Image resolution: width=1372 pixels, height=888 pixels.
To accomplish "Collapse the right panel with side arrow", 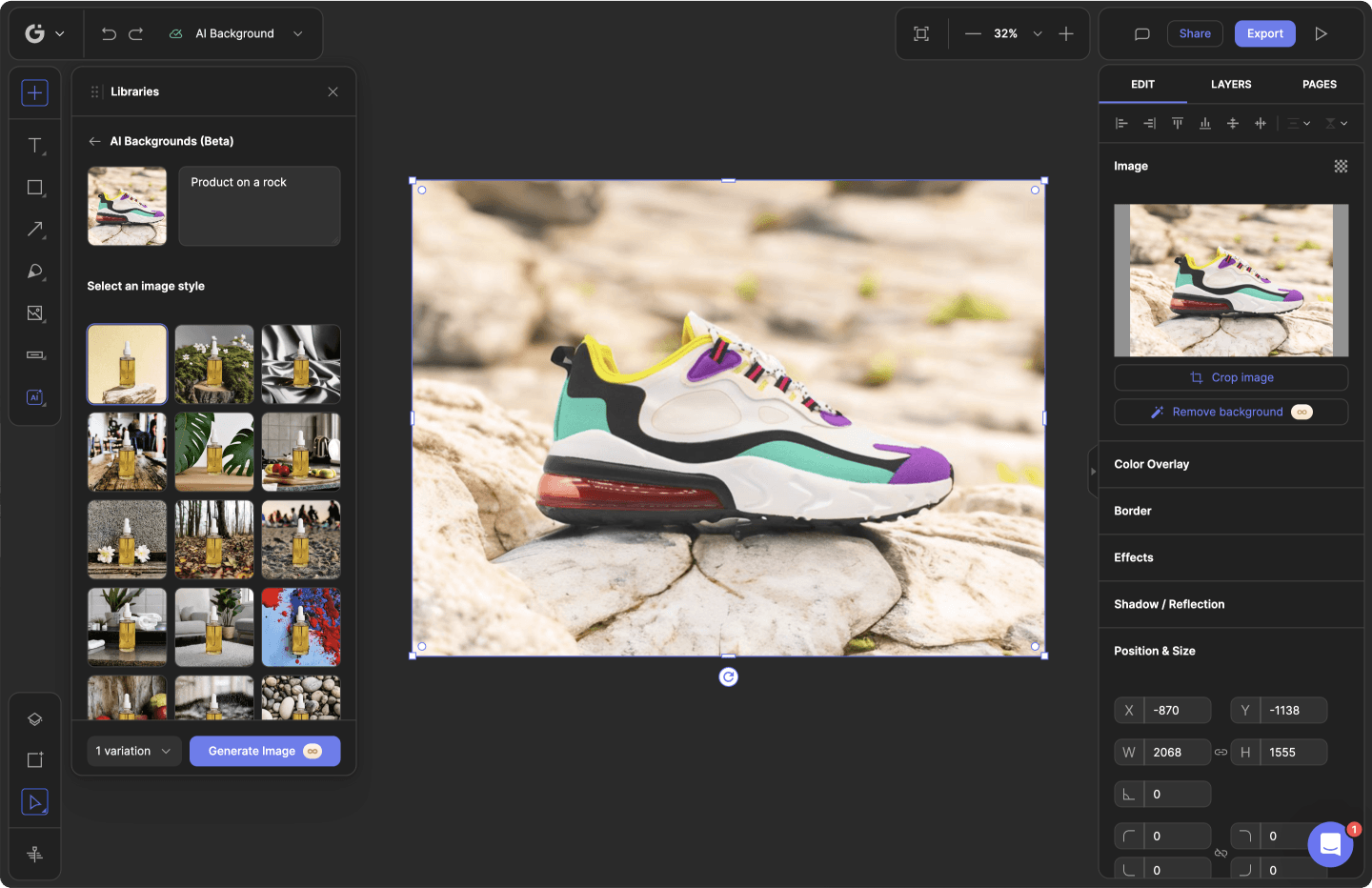I will 1093,471.
